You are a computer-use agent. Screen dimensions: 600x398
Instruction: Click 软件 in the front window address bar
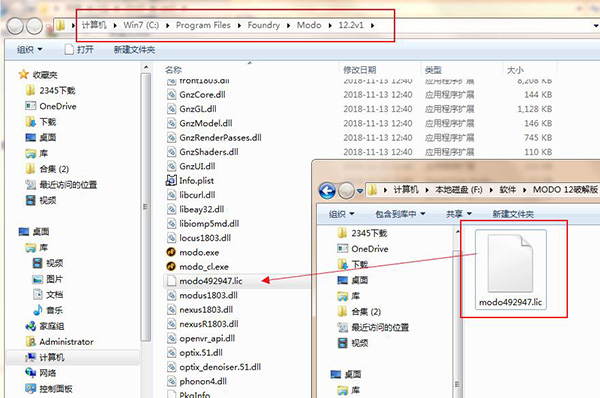pyautogui.click(x=508, y=189)
